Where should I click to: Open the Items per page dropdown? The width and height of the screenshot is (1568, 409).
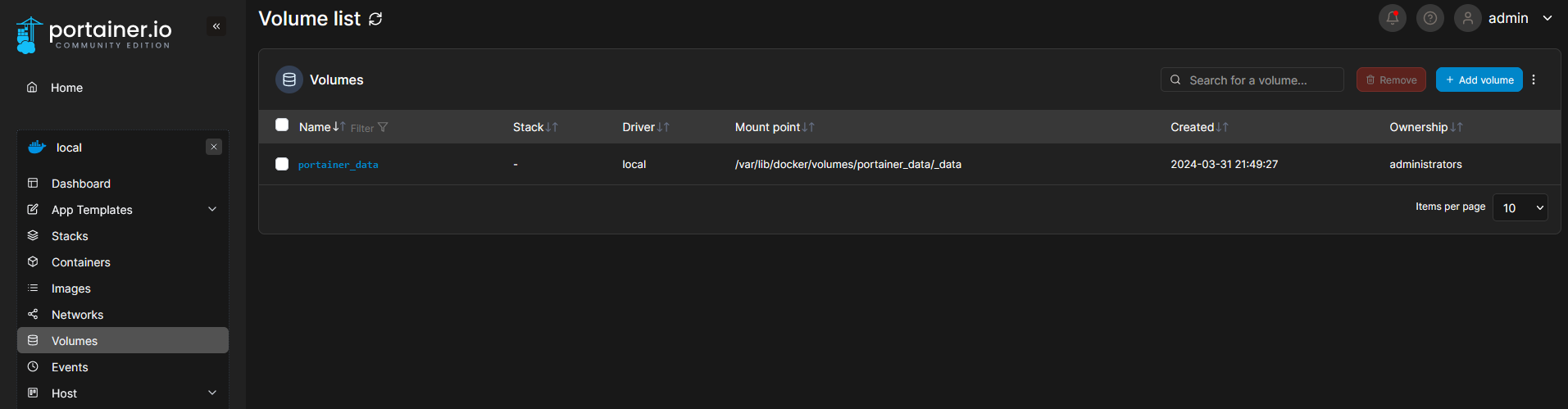point(1520,208)
